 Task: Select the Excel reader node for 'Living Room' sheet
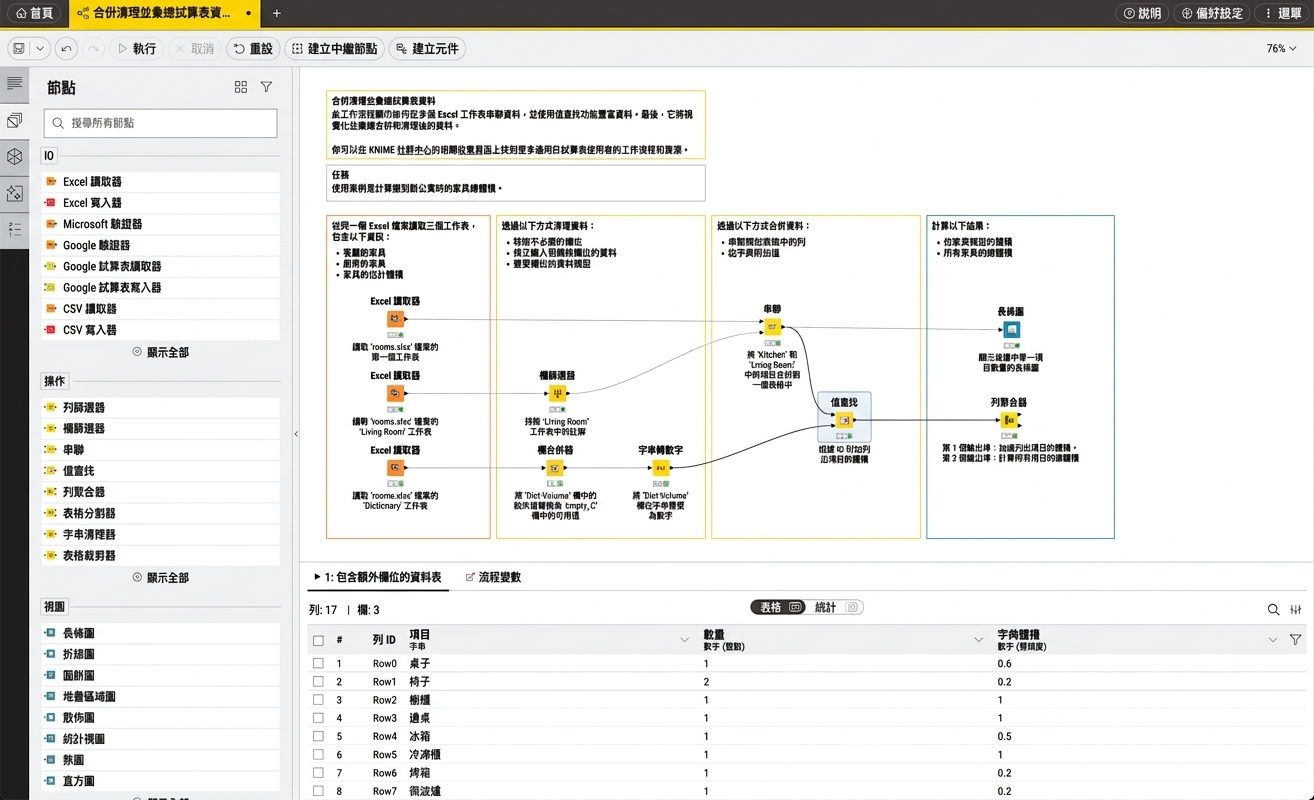(395, 394)
